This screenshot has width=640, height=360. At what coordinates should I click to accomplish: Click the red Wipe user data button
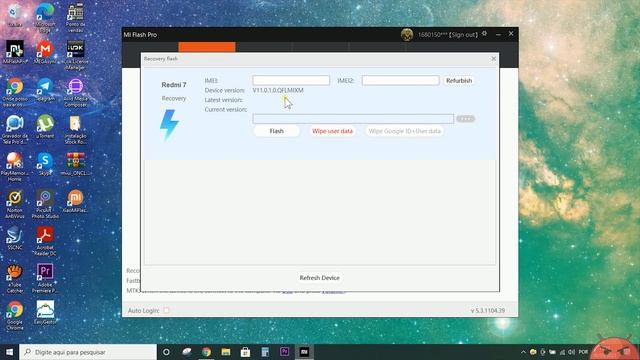point(332,131)
